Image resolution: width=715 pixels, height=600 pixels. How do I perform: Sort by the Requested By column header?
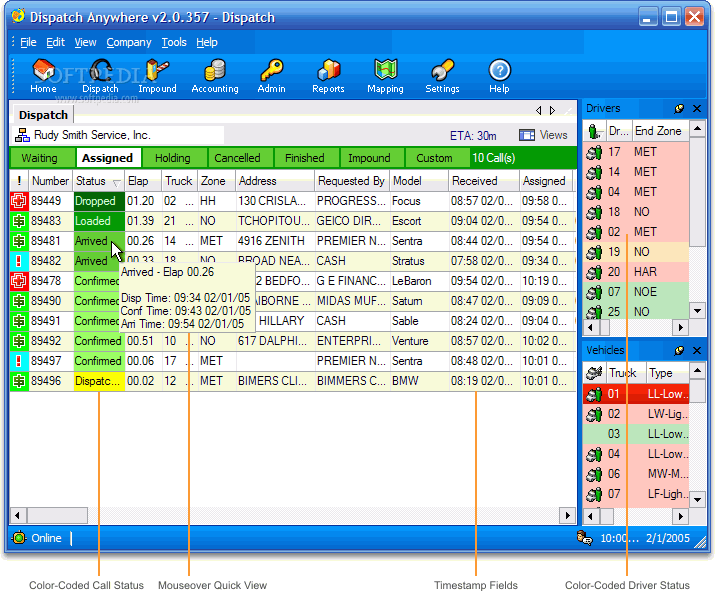point(352,181)
